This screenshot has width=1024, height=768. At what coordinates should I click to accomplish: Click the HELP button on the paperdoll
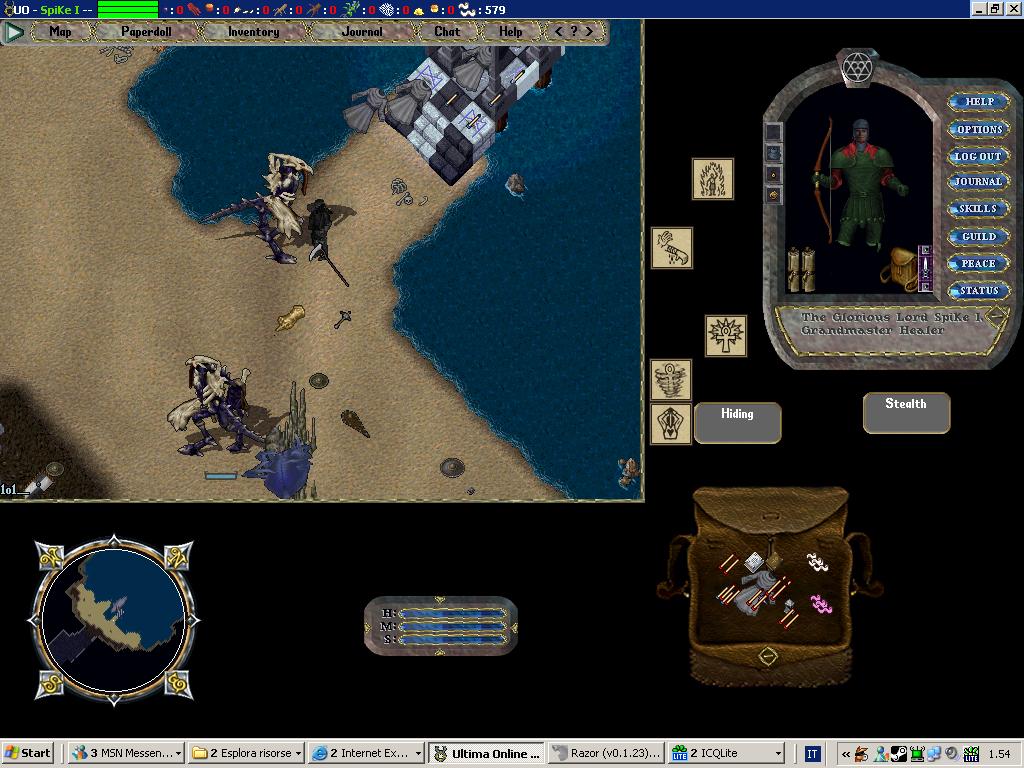[979, 102]
